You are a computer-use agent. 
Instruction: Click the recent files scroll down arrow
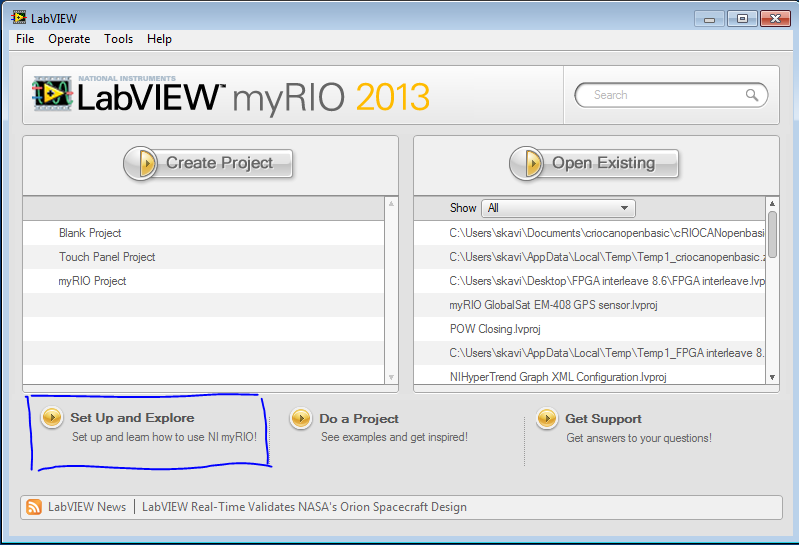(773, 377)
